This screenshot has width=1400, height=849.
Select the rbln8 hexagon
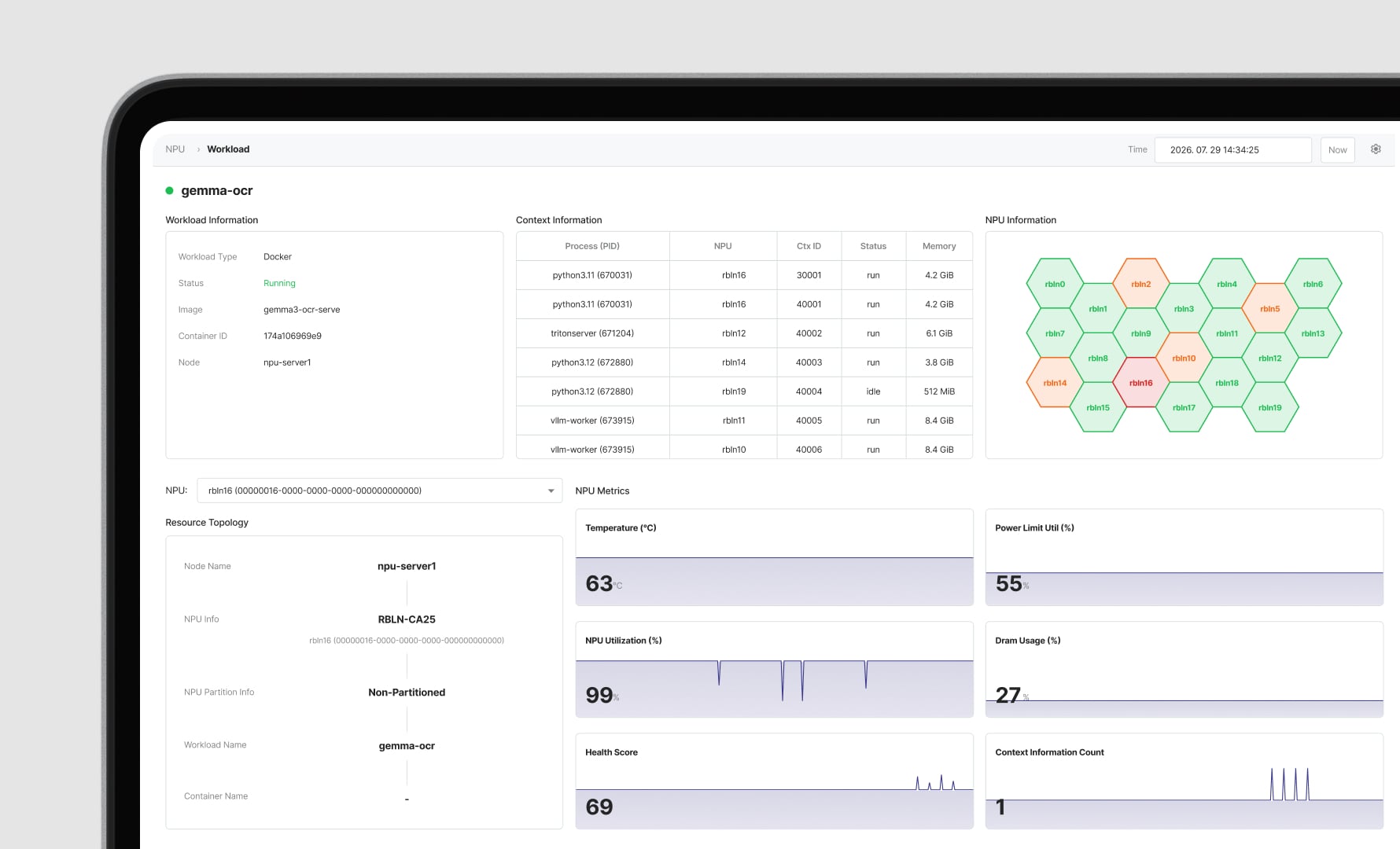coord(1098,358)
